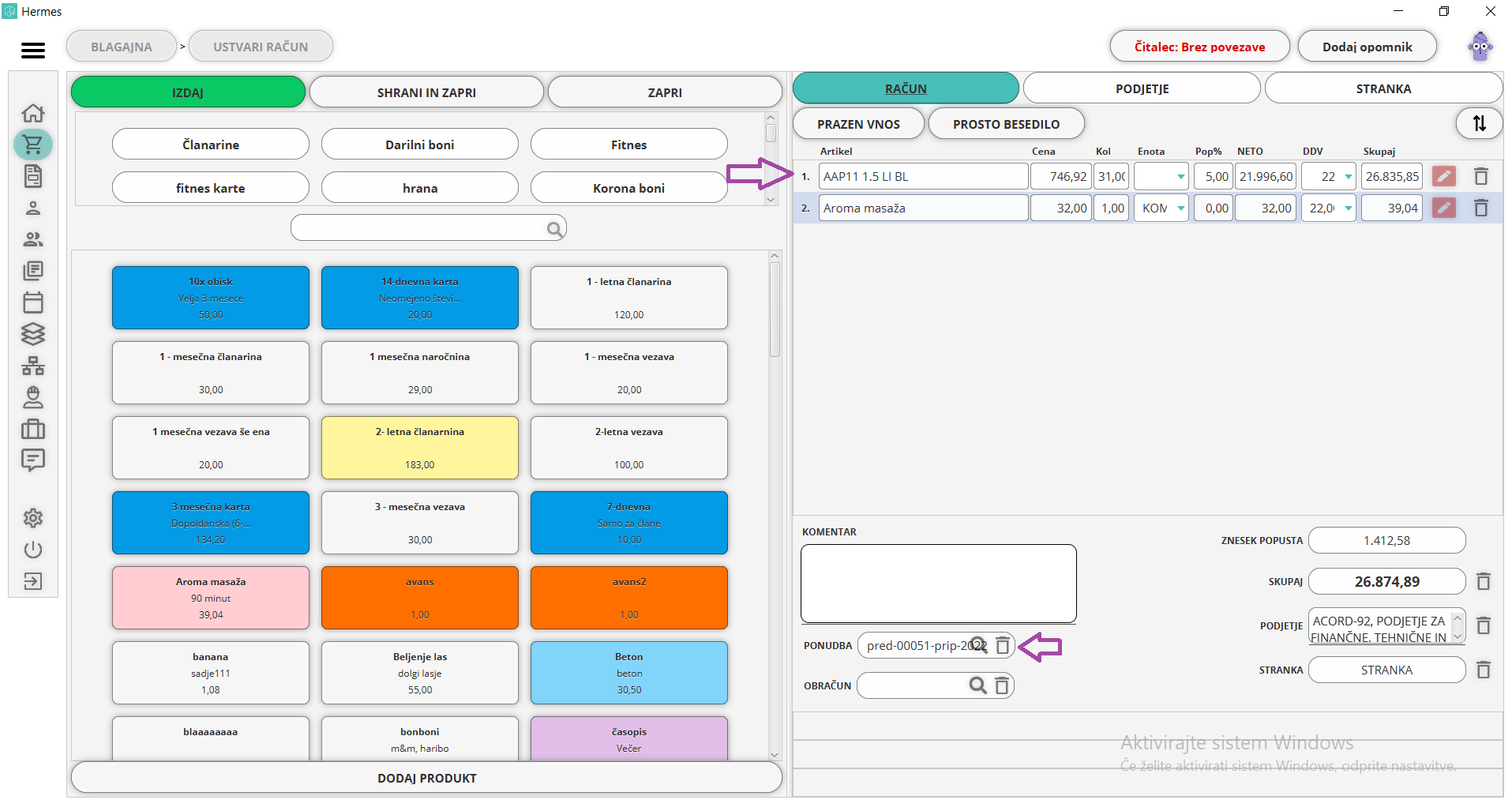The height and width of the screenshot is (811, 1512).
Task: Click PRAZEN VNOS button
Action: pyautogui.click(x=858, y=124)
